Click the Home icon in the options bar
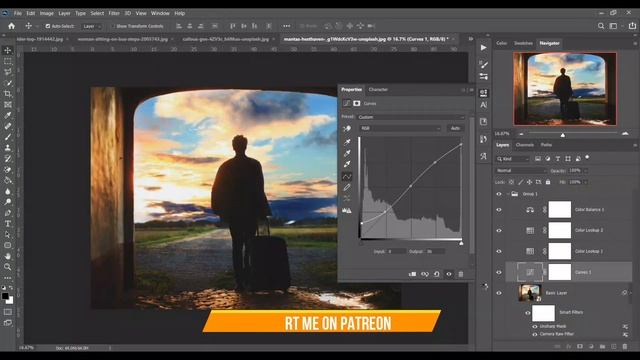Viewport: 640px width, 360px height. [x=11, y=26]
